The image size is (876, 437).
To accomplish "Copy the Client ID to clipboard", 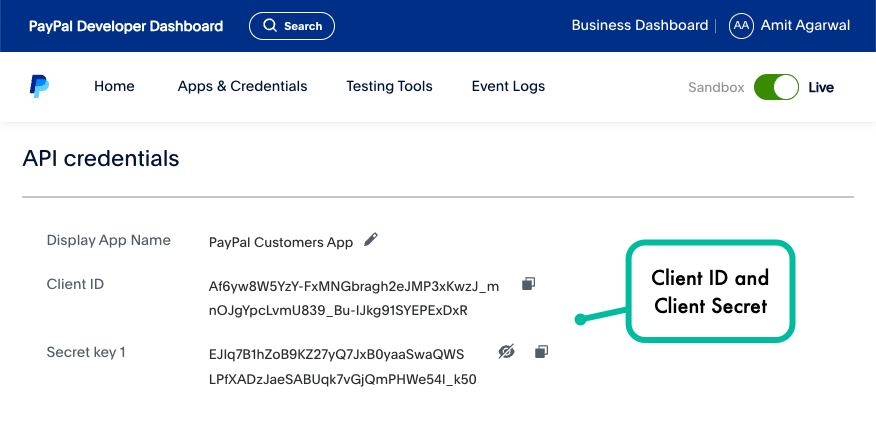I will (x=528, y=284).
